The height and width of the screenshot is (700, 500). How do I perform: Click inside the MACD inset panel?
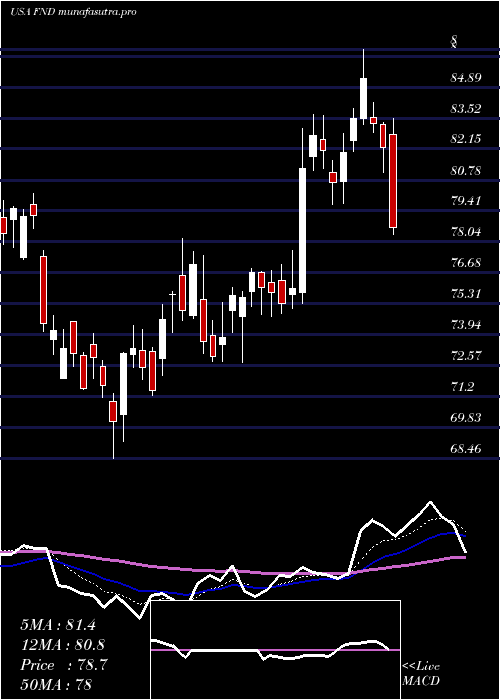pyautogui.click(x=275, y=650)
